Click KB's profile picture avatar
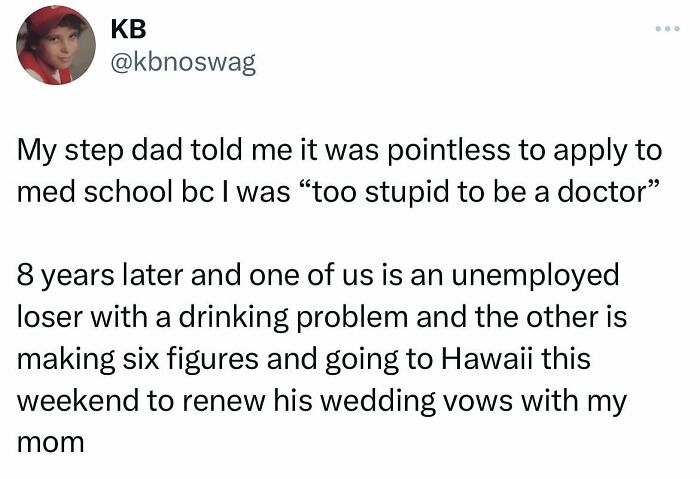Viewport: 700px width, 479px height. point(56,43)
